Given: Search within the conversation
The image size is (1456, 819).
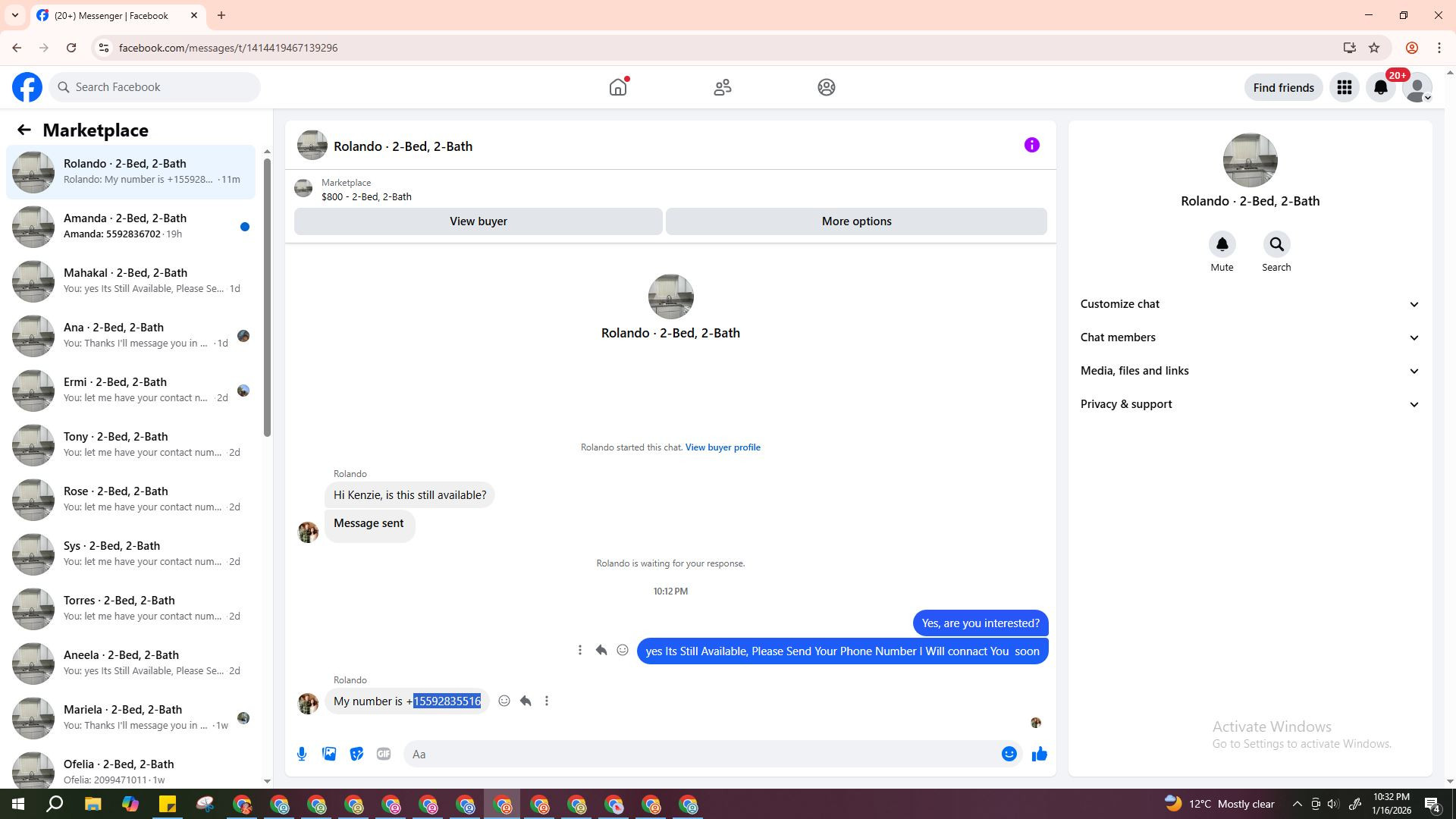Looking at the screenshot, I should [x=1276, y=245].
